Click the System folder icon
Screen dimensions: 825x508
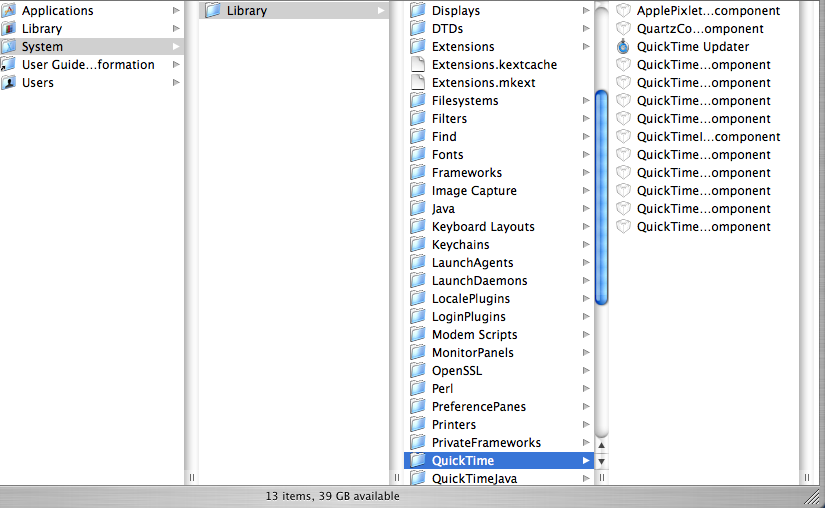click(8, 46)
